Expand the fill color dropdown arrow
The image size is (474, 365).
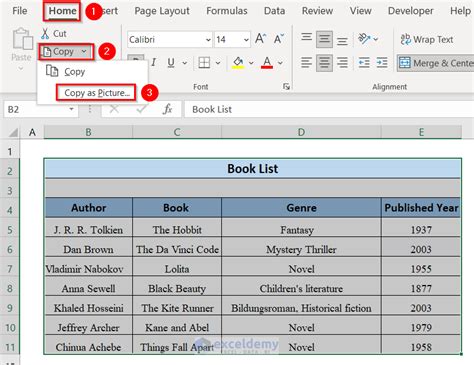(251, 63)
